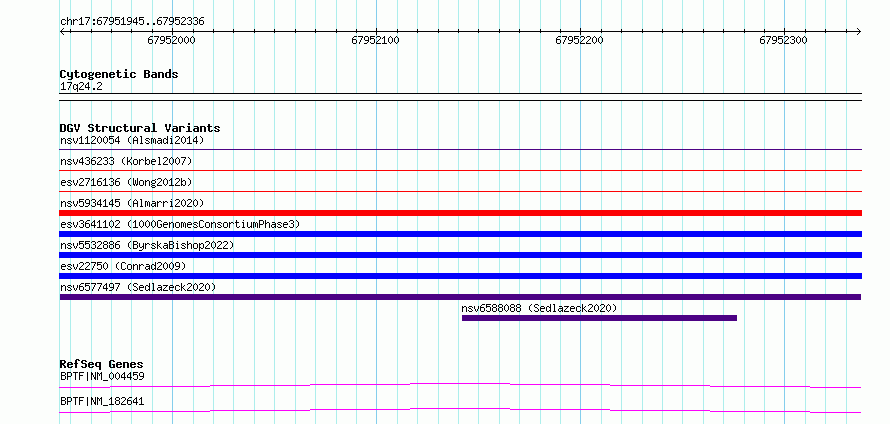Click the 17q24.2 cytogenetic band bar

point(460,97)
